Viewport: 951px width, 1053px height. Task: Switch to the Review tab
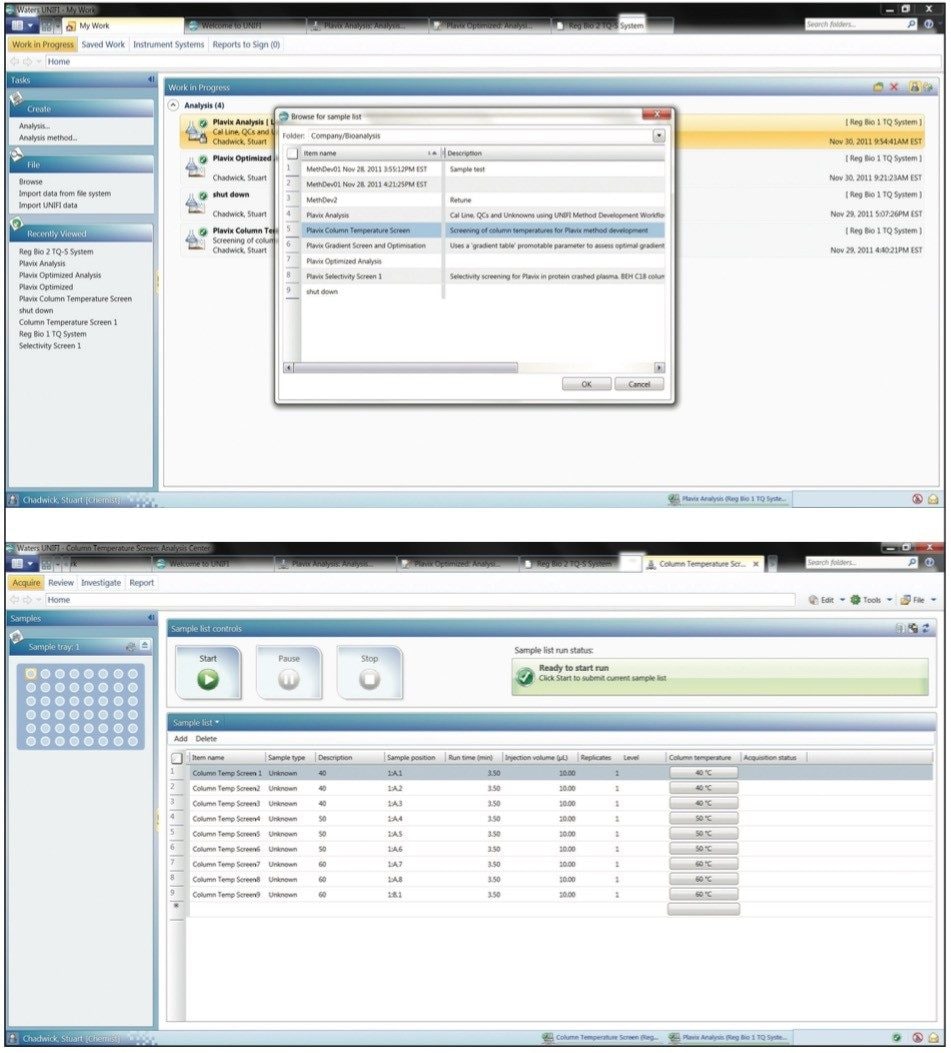[x=60, y=582]
